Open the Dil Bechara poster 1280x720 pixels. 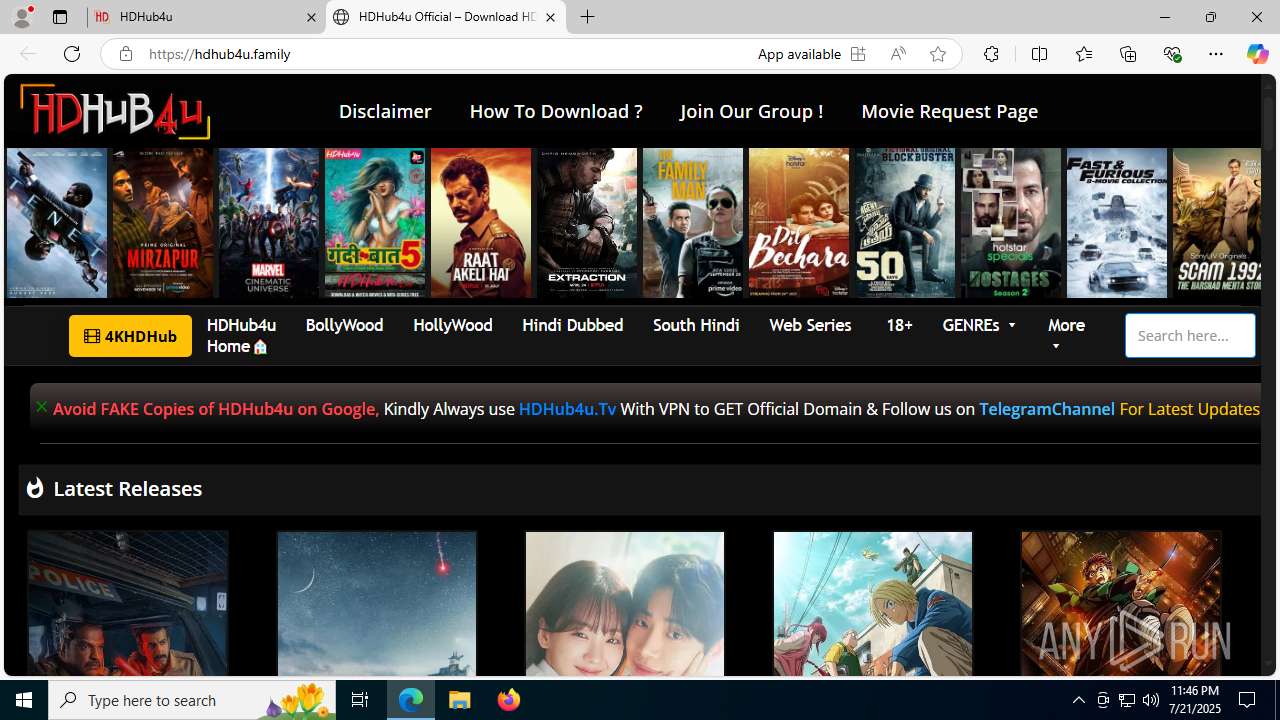(799, 223)
